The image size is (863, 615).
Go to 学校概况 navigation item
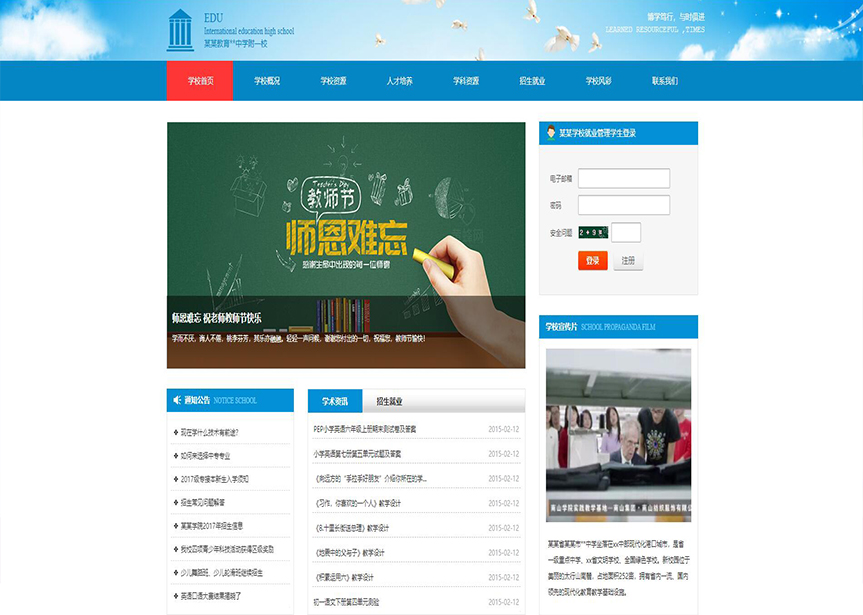[266, 81]
